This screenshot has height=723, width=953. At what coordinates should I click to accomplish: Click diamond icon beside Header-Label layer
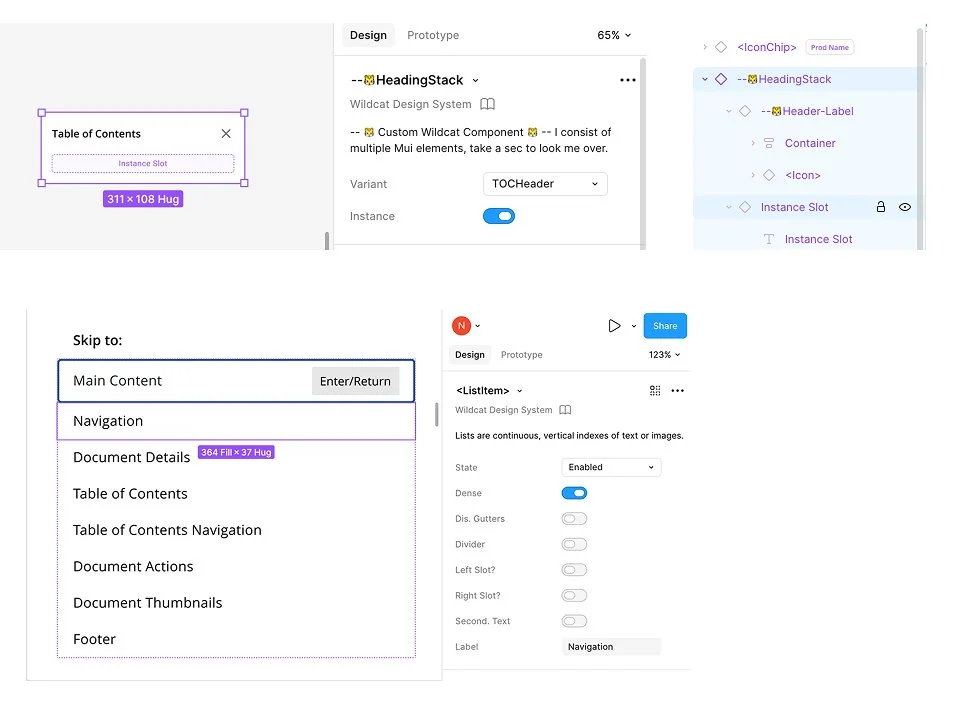(745, 111)
